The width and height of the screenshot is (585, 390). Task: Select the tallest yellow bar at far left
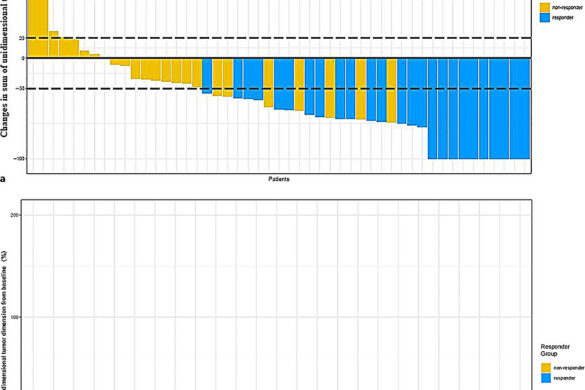pos(38,28)
